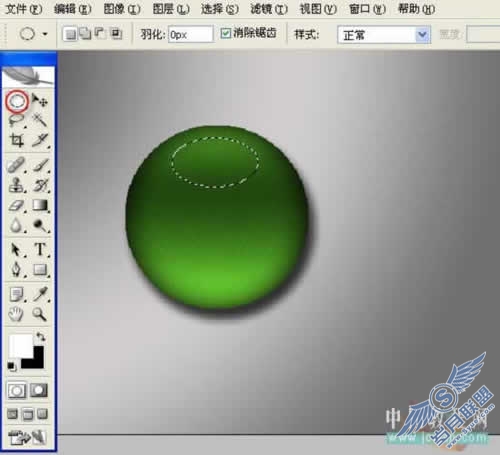Select the Gradient tool
The width and height of the screenshot is (500, 455).
[x=41, y=205]
